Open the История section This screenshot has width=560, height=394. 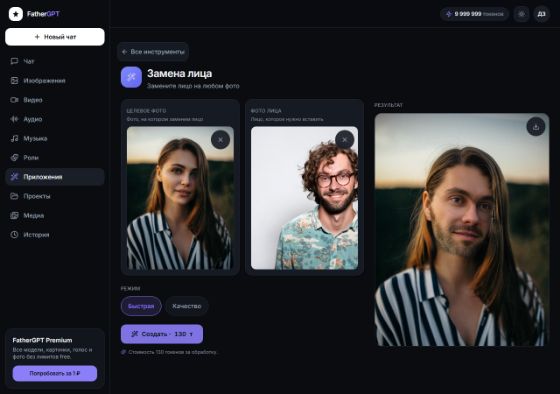coord(55,235)
